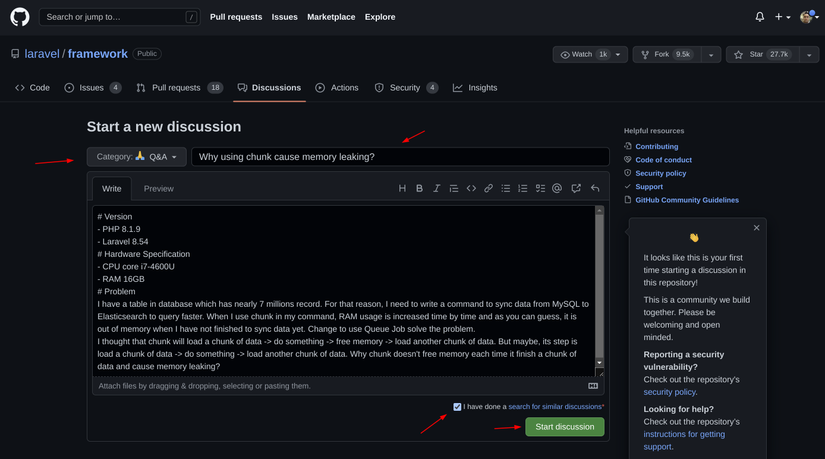Expand the Star lists dropdown arrow
The height and width of the screenshot is (459, 825).
(x=809, y=54)
